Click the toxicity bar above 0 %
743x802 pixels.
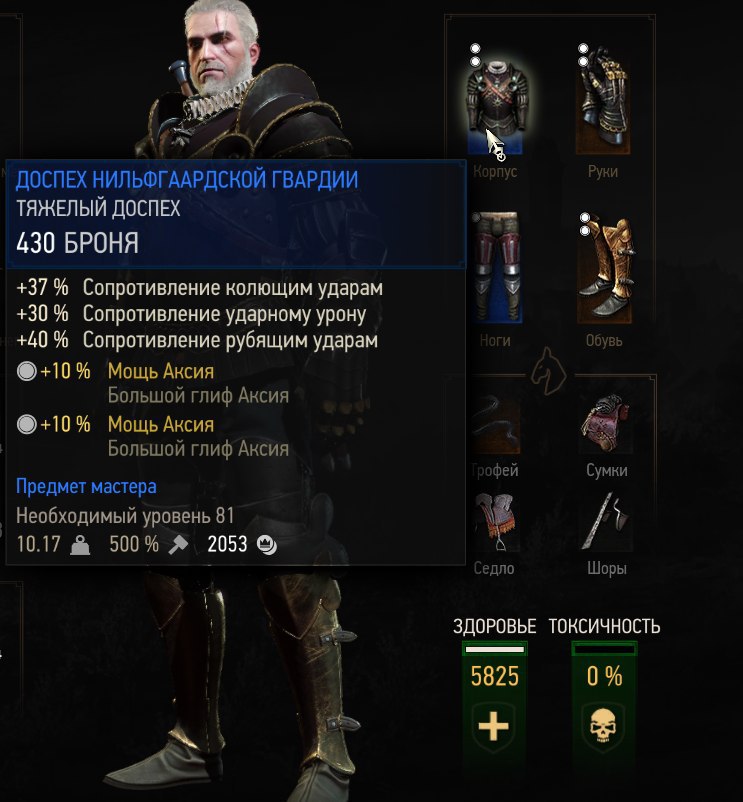[604, 650]
